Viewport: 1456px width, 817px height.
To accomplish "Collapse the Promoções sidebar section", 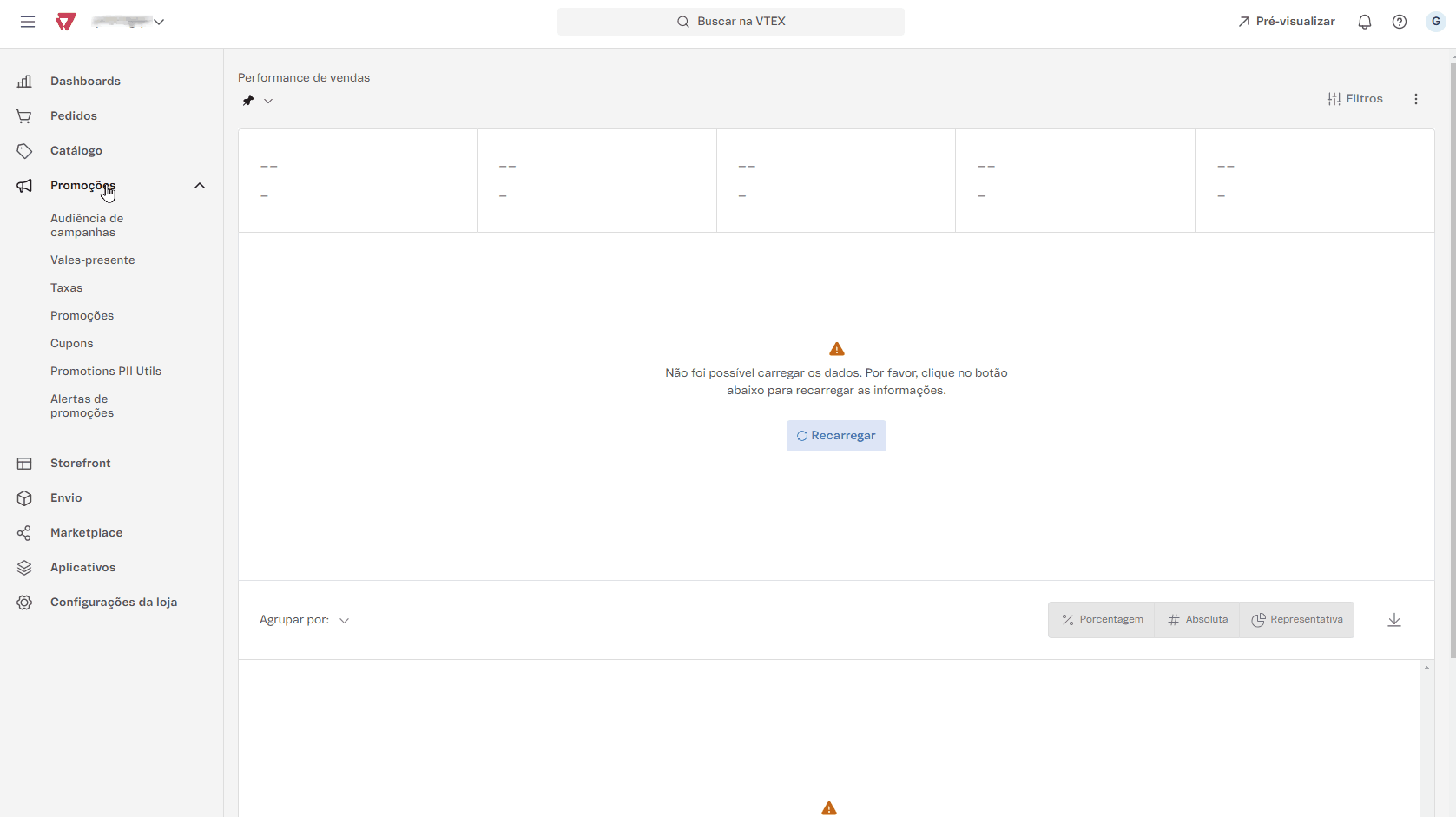I will (199, 186).
